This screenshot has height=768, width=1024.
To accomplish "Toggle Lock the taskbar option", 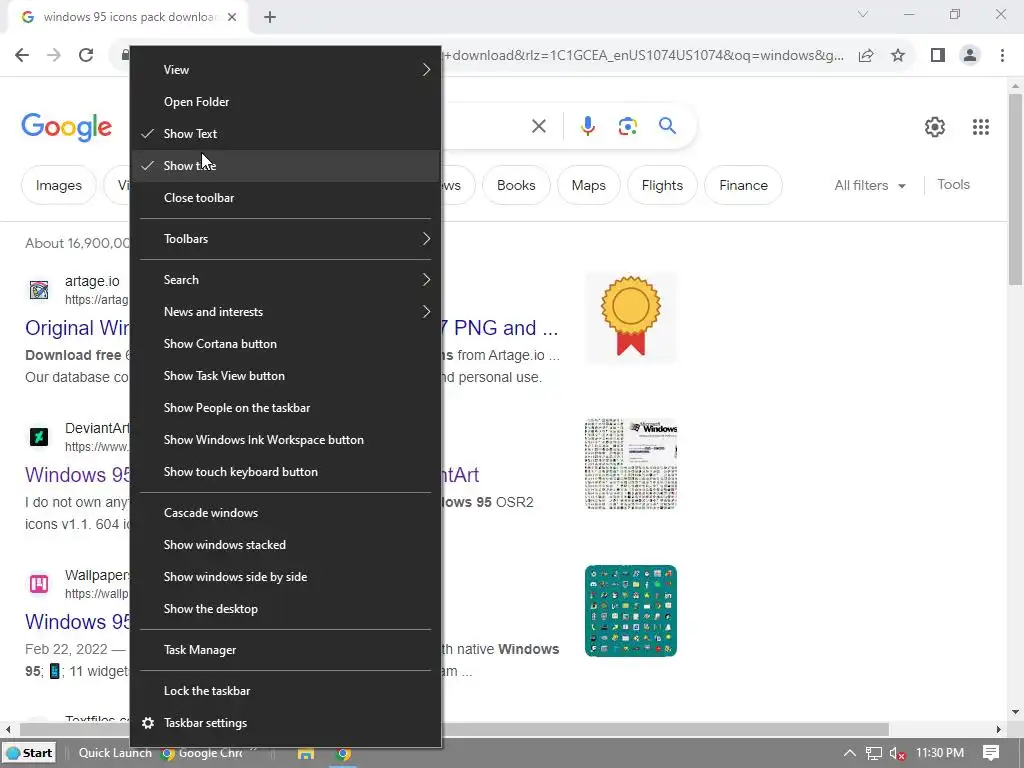I will pyautogui.click(x=285, y=691).
